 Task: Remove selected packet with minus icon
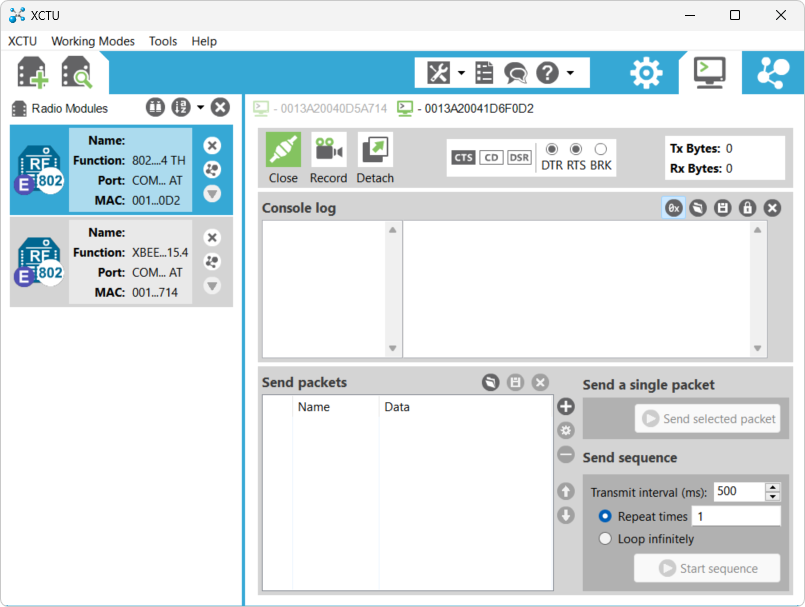[566, 454]
